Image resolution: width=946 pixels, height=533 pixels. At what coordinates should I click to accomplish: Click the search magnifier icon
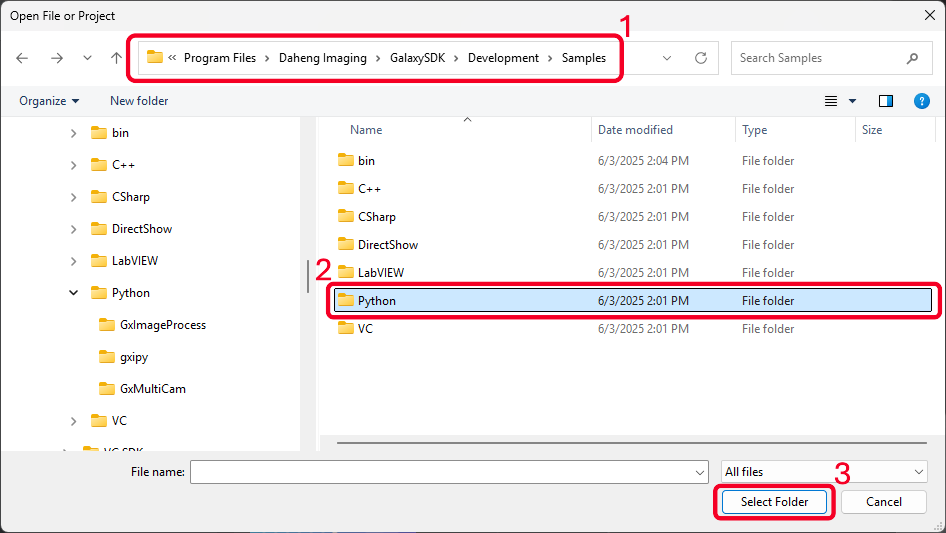point(912,58)
